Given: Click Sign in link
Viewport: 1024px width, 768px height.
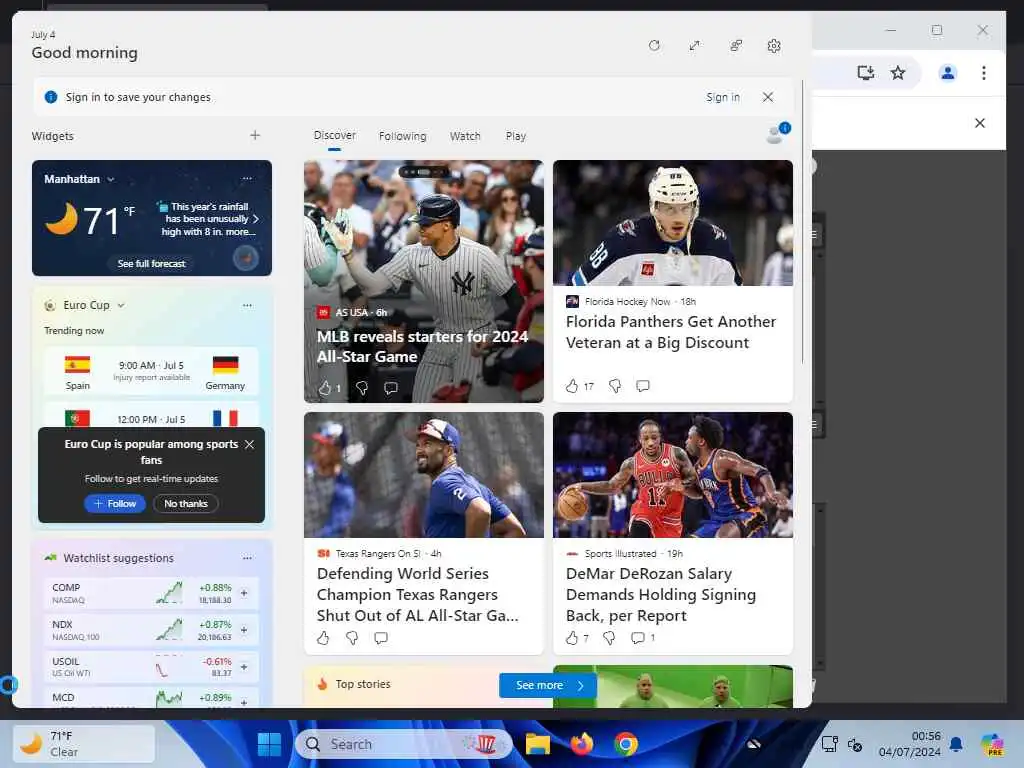Looking at the screenshot, I should coord(722,97).
